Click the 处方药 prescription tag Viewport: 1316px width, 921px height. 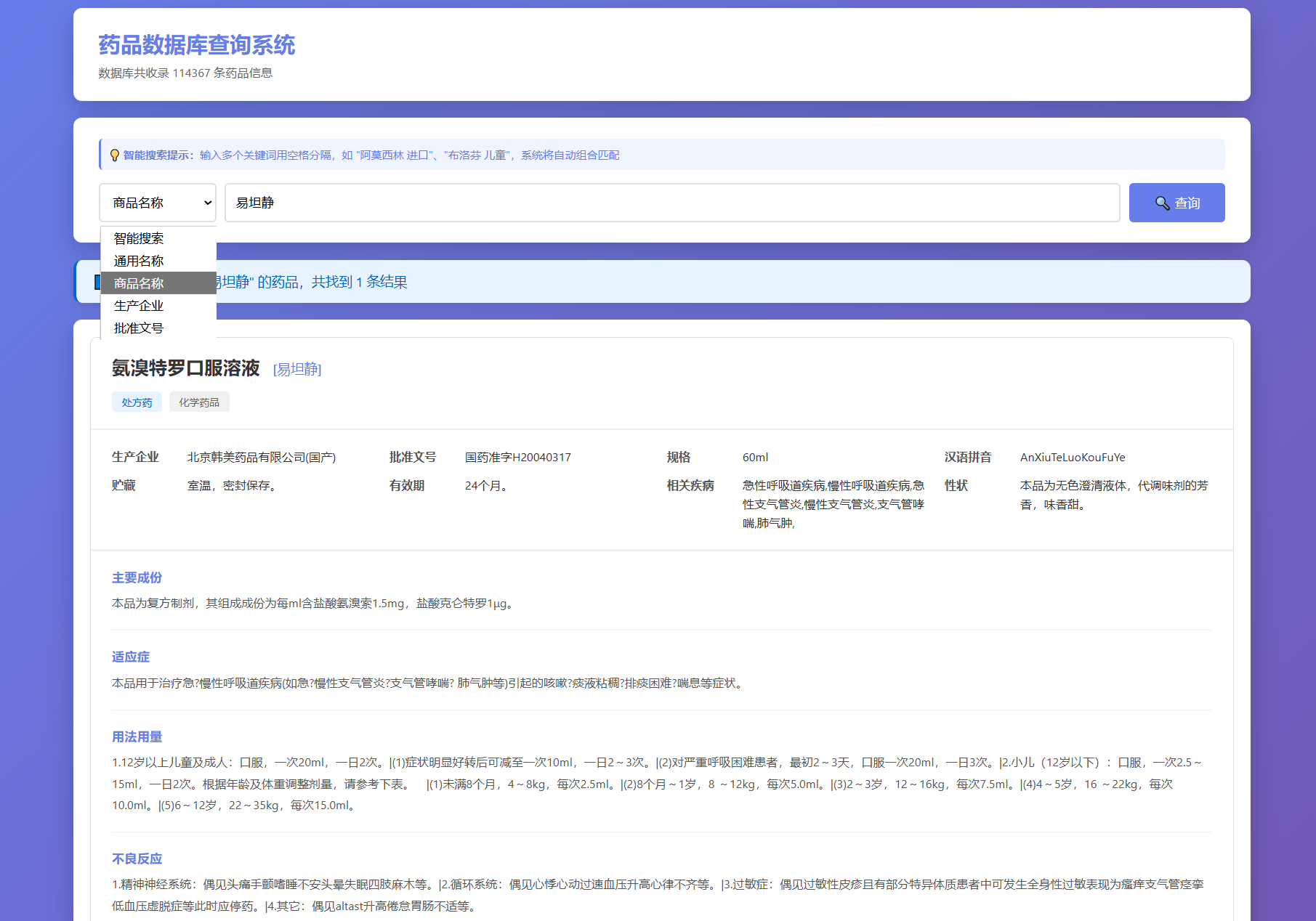137,401
